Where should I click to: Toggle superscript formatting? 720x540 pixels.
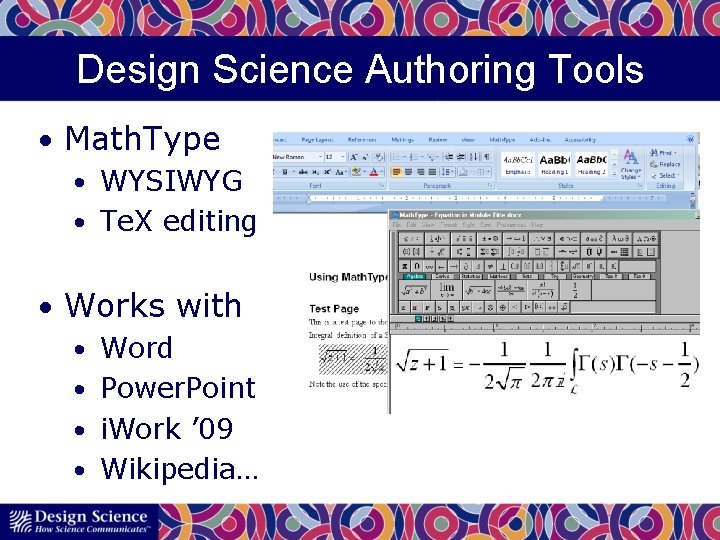(x=327, y=172)
